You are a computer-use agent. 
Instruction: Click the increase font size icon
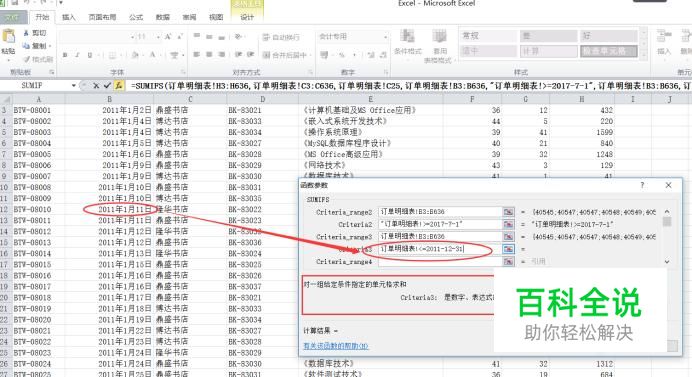[168, 37]
